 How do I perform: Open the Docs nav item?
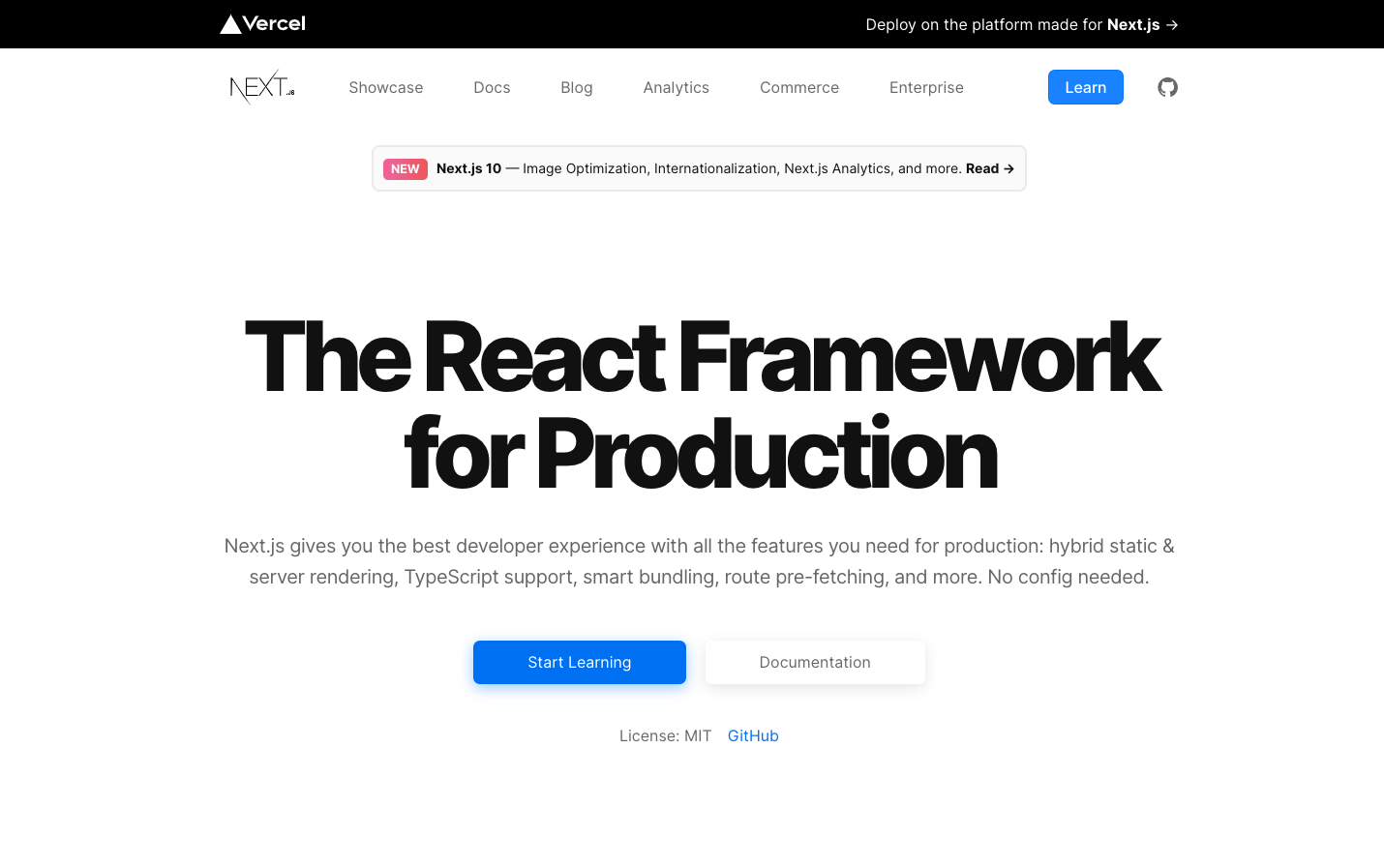coord(492,87)
